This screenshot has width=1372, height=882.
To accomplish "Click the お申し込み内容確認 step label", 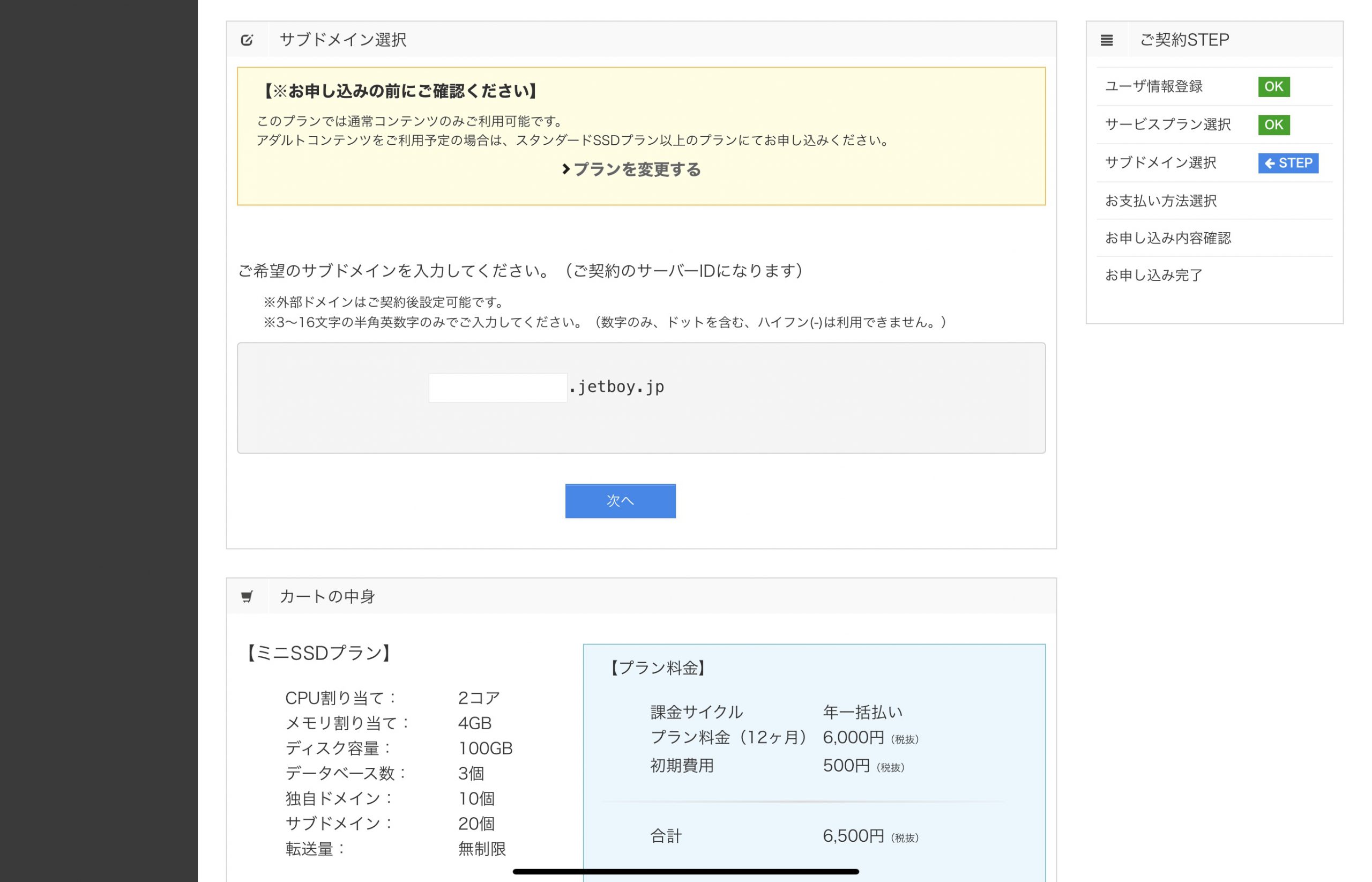I will (1167, 238).
